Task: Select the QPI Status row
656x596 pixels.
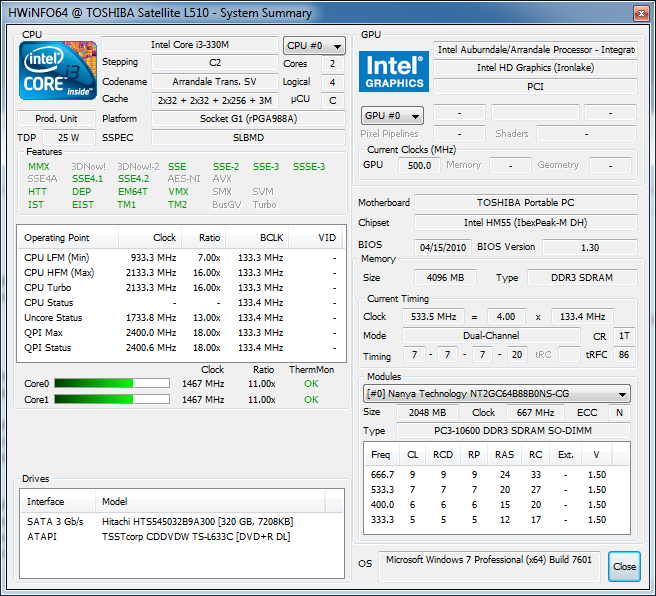Action: [182, 348]
